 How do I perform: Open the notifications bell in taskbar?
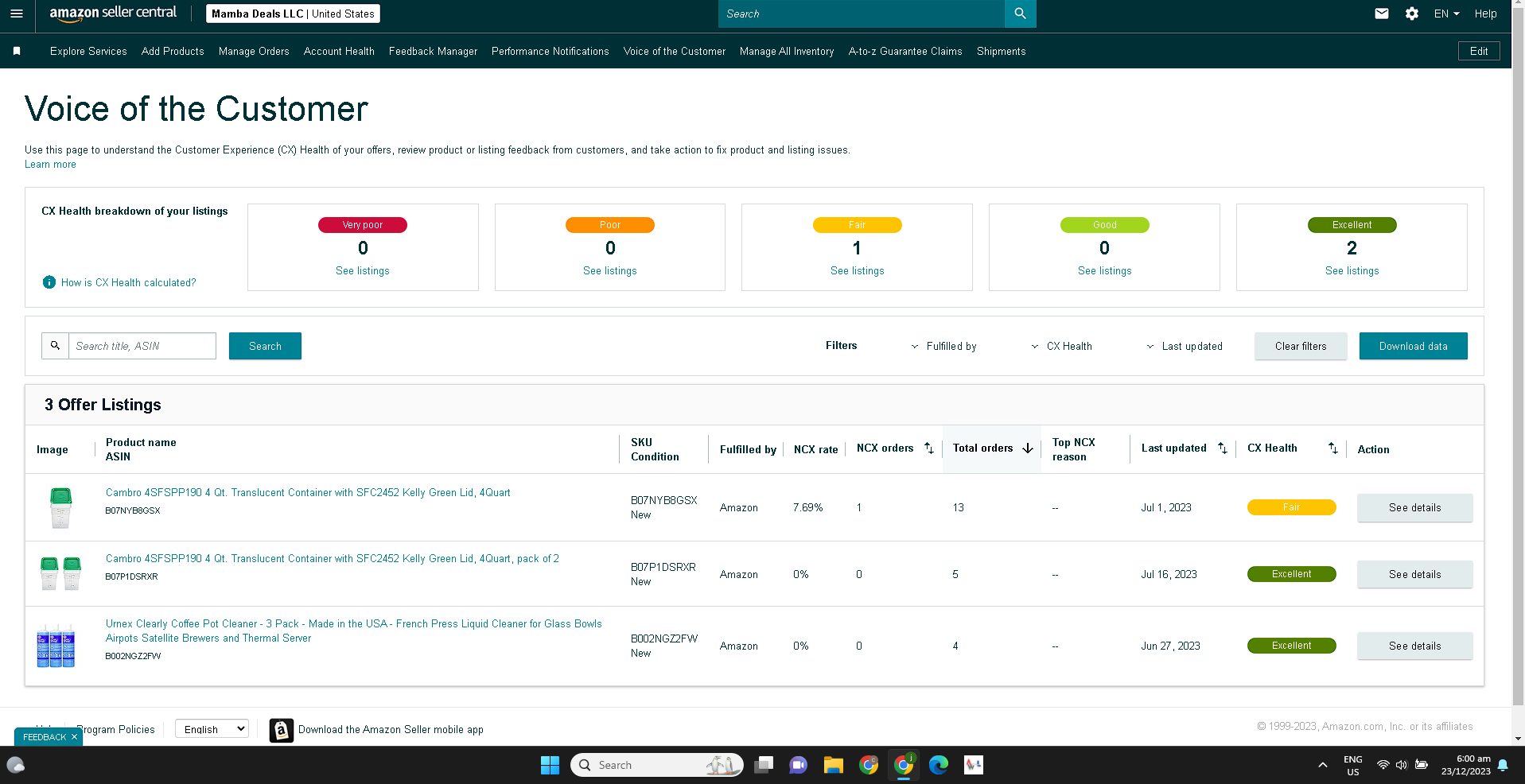coord(1503,765)
